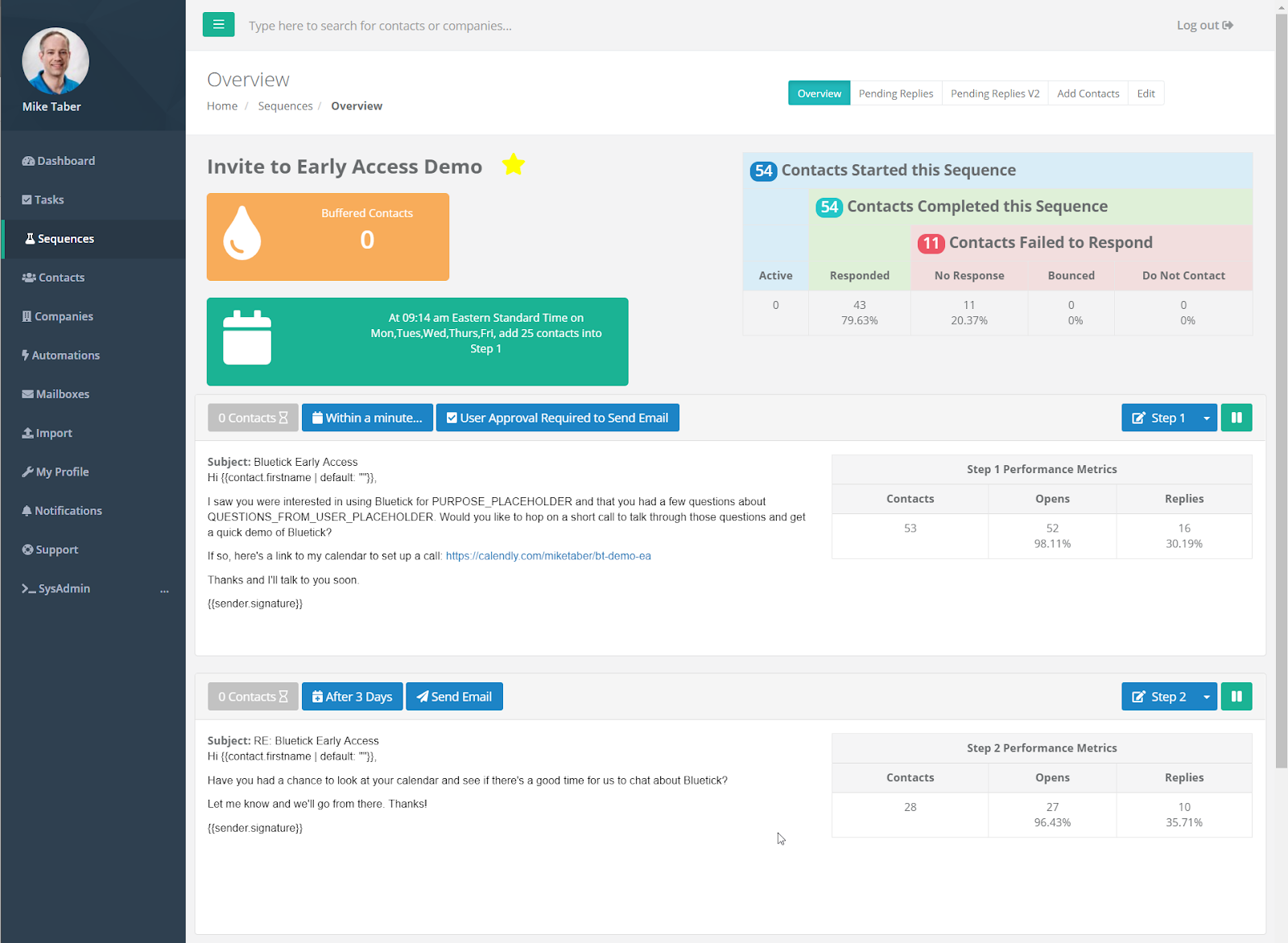Focus the contacts or companies search field
This screenshot has height=943, width=1288.
click(380, 26)
